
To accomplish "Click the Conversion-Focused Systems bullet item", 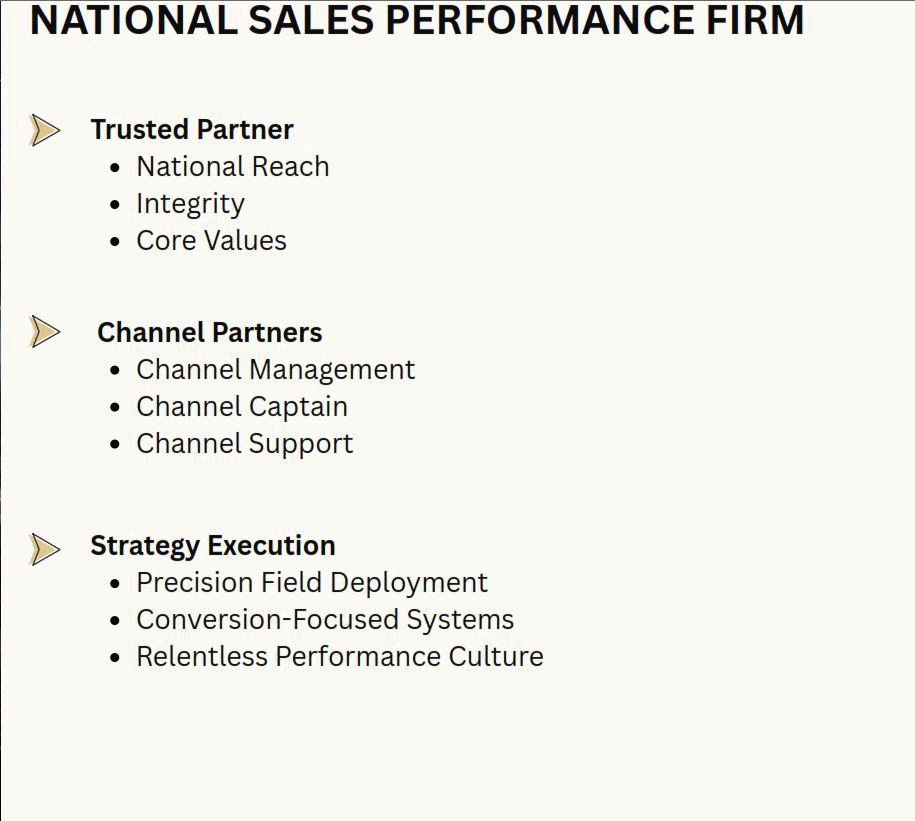I will [325, 620].
